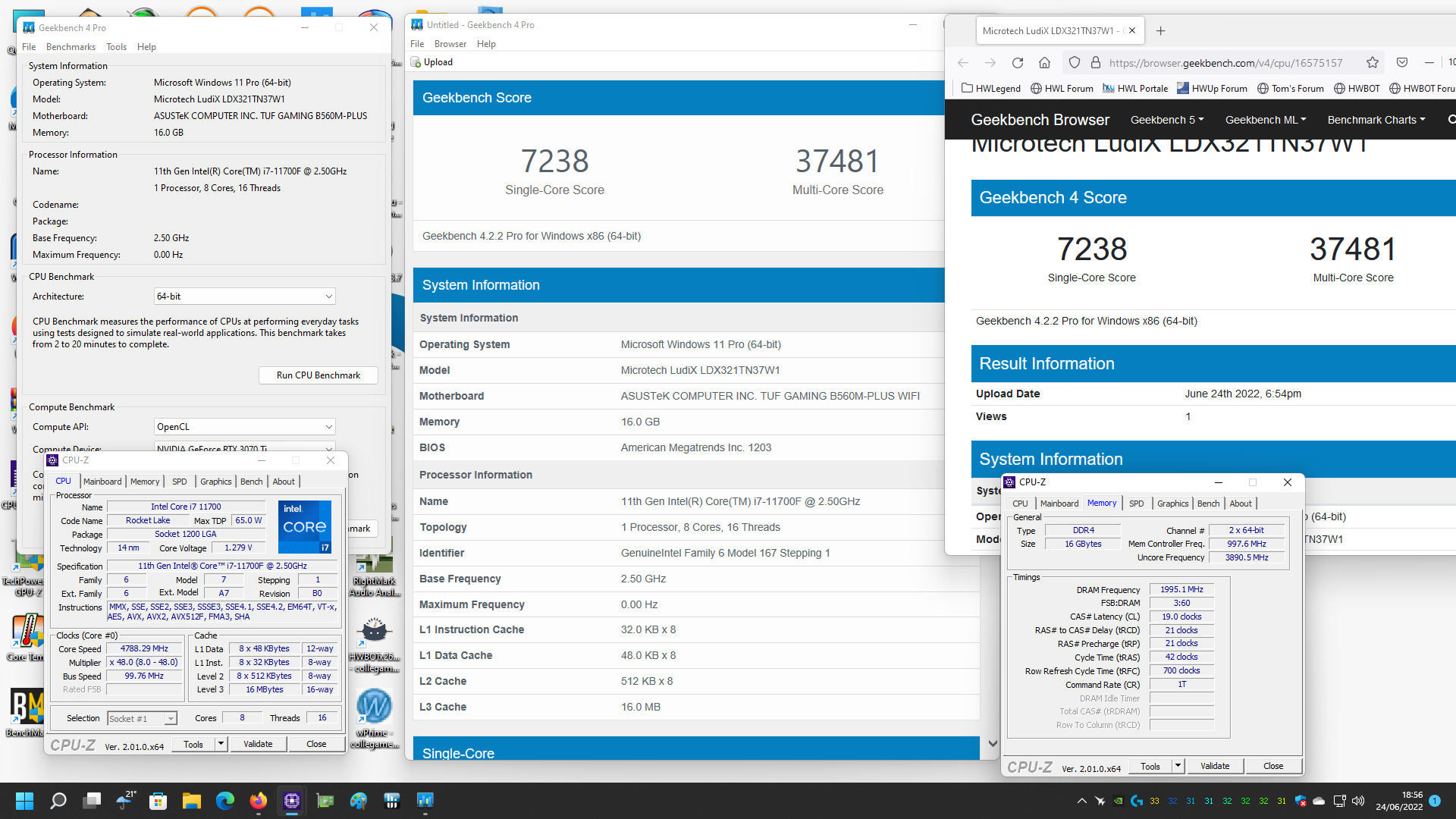
Task: Click Validate in left CPU-Z window
Action: click(258, 745)
